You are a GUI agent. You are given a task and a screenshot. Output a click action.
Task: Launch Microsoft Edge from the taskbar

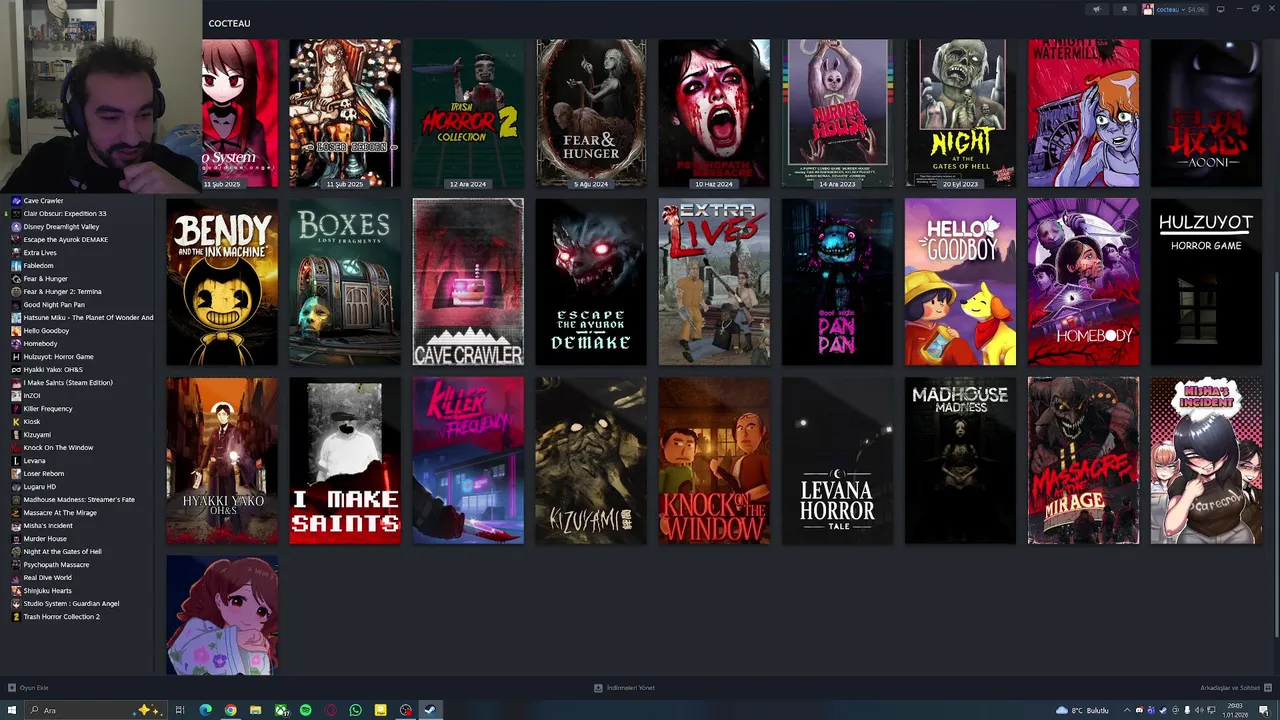(x=205, y=710)
